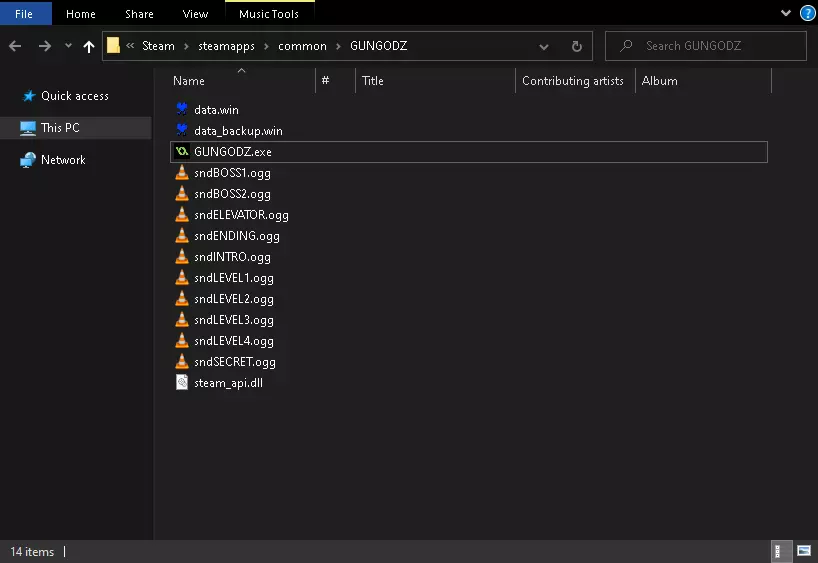Screen dimensions: 818x563
Task: Click the VLC icon of sndLEVEL3.ogg
Action: (182, 319)
